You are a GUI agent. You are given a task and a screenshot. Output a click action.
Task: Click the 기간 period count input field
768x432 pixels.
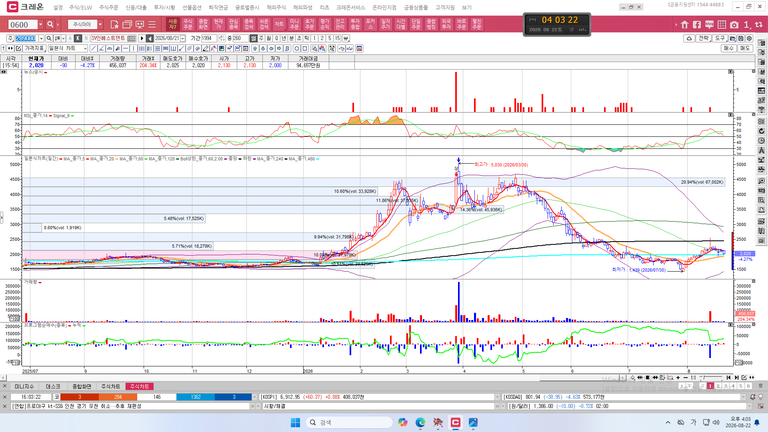tap(208, 38)
